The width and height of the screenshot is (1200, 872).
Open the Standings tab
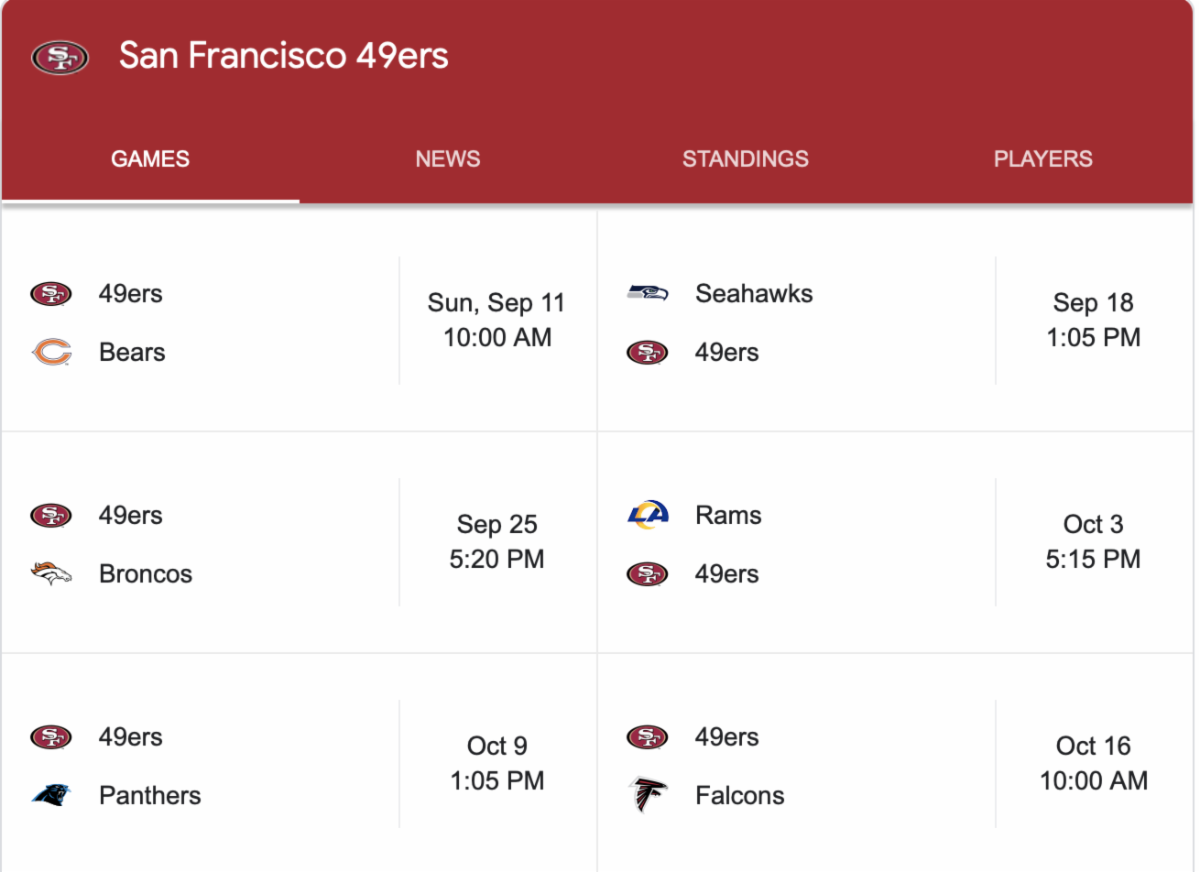coord(745,159)
